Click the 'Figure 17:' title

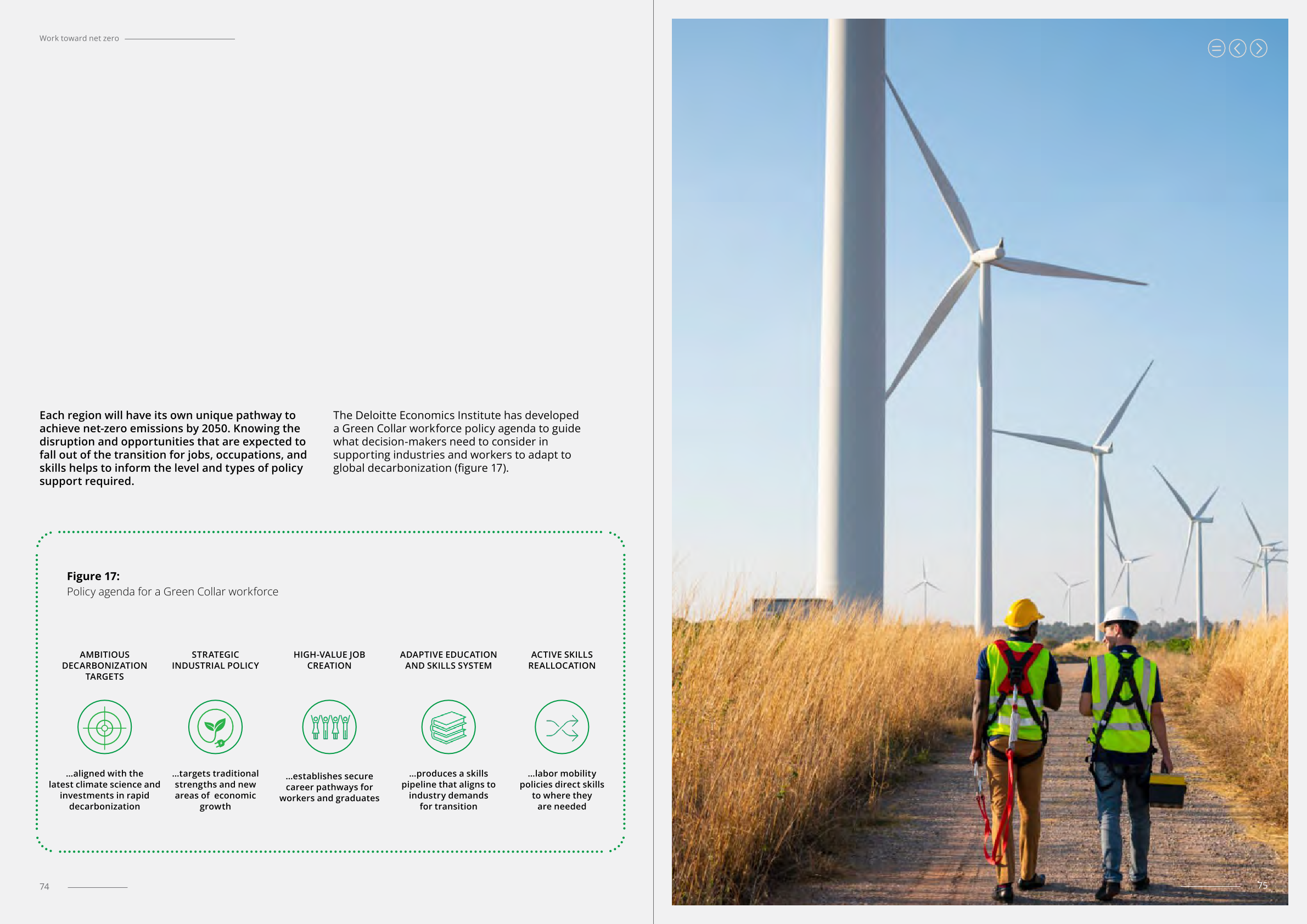(93, 576)
